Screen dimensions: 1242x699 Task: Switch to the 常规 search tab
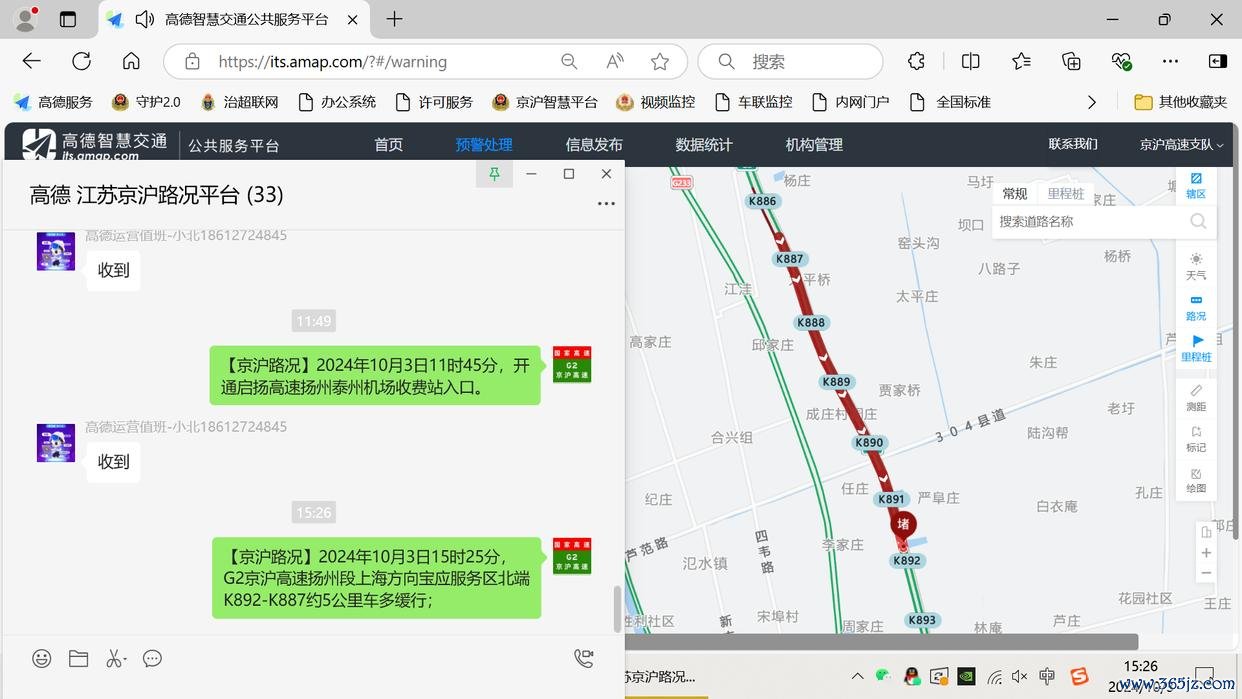click(x=1015, y=194)
